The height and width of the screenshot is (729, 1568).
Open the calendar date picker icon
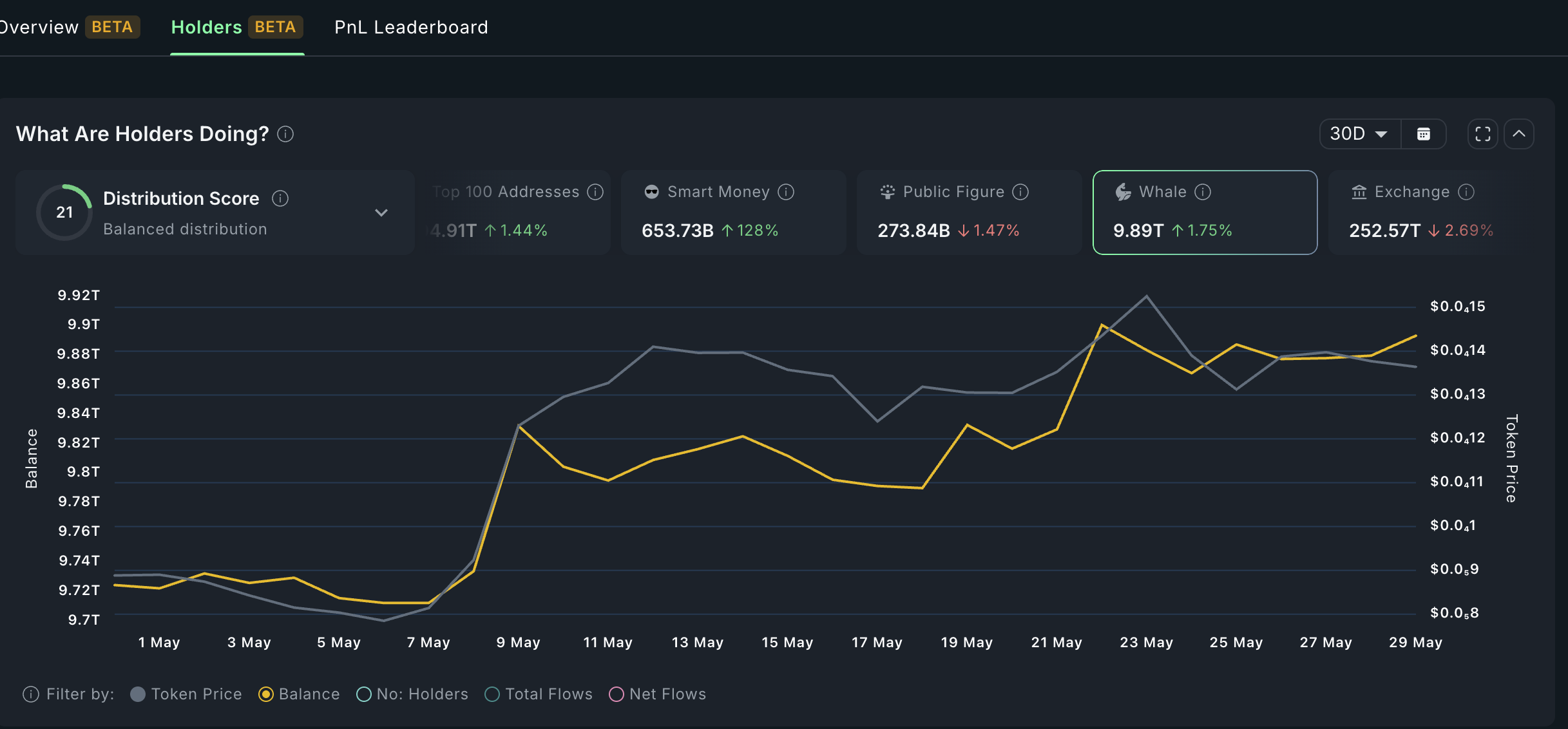[x=1424, y=134]
